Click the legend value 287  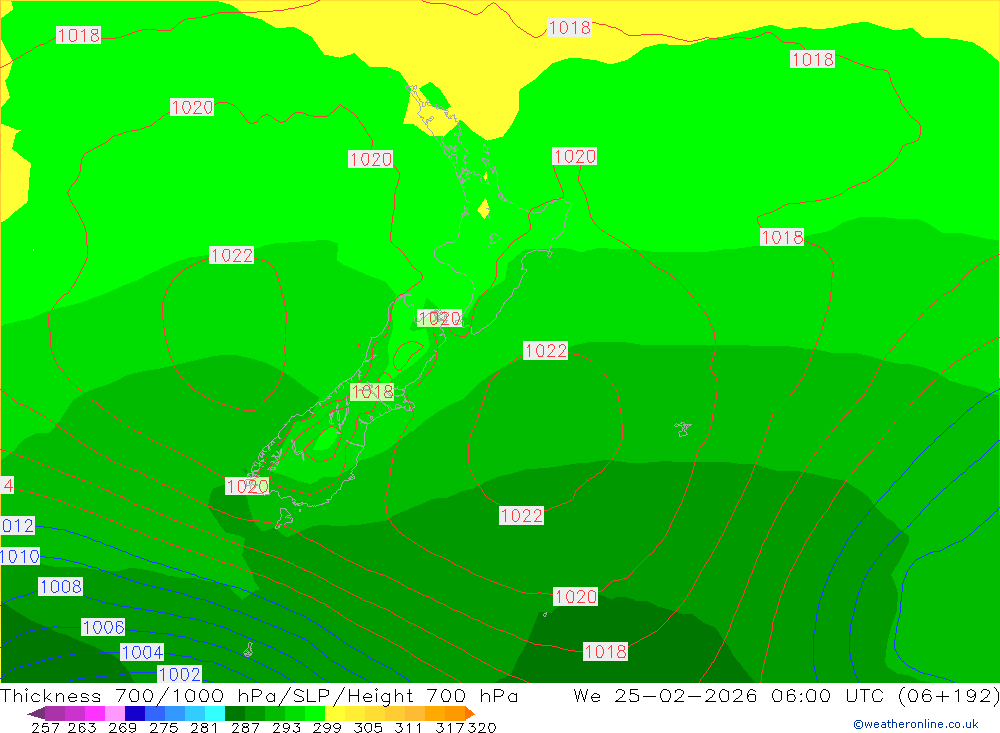(245, 727)
